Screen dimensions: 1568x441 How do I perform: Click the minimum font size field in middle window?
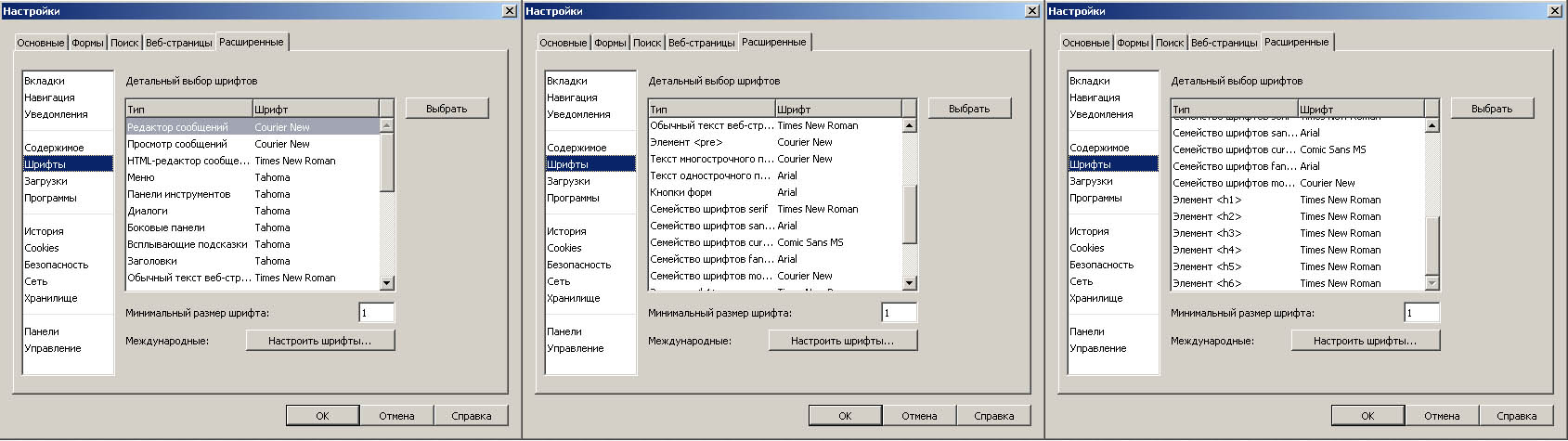click(x=900, y=313)
